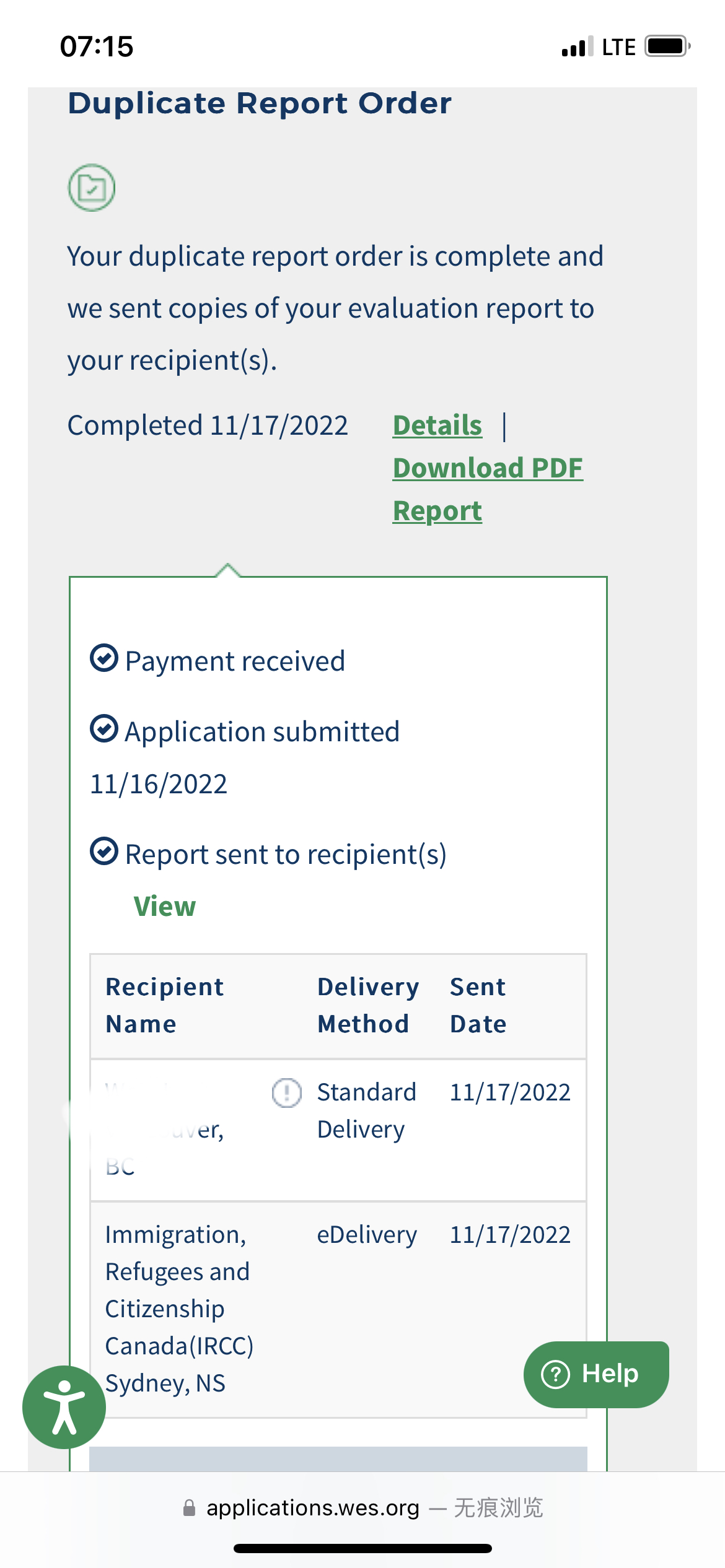
Task: Open the accessibility options button
Action: pyautogui.click(x=64, y=1407)
